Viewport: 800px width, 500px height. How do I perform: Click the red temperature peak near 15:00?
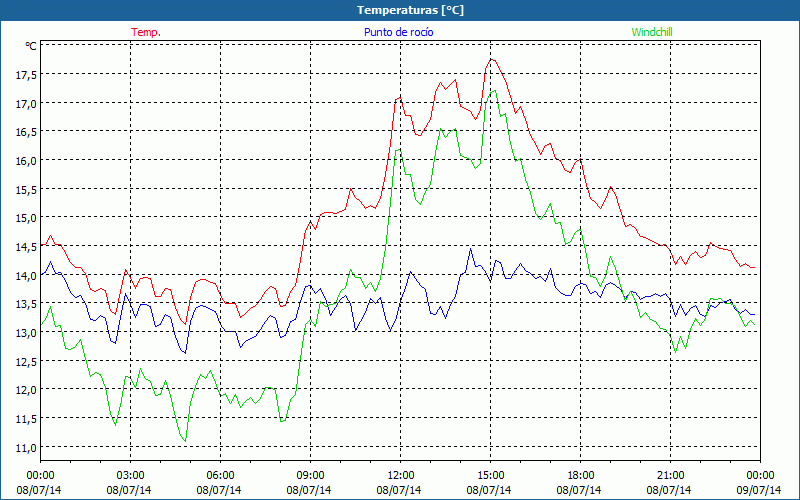pyautogui.click(x=491, y=59)
